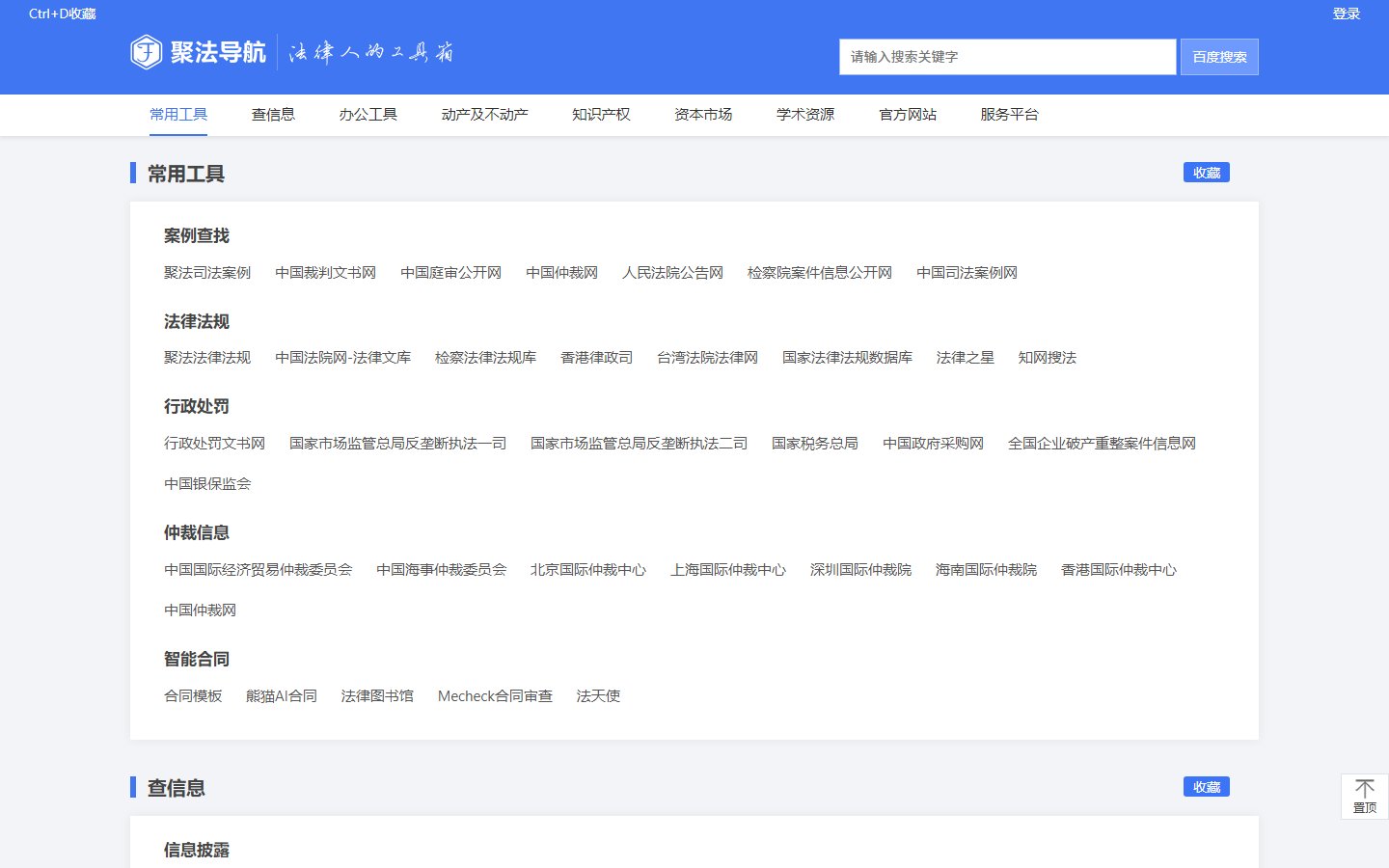Open 人民法院公告网 link

coord(672,273)
